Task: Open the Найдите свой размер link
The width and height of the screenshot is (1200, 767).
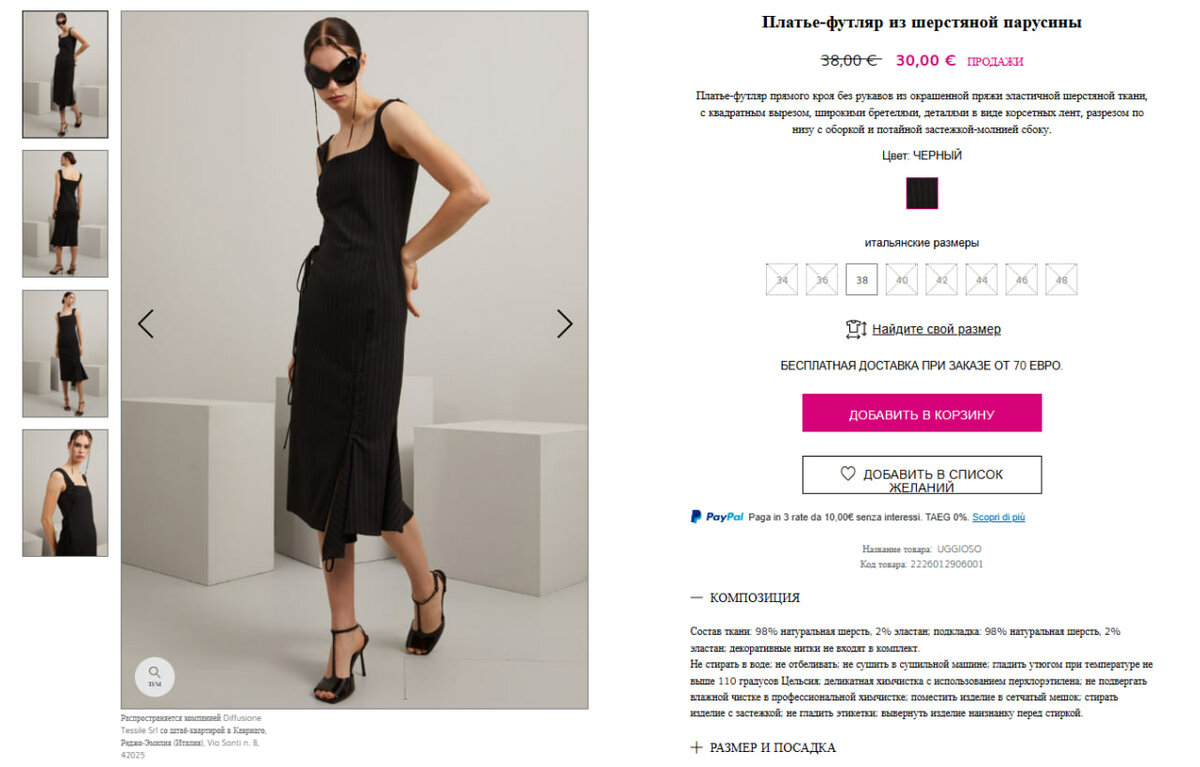Action: (936, 329)
